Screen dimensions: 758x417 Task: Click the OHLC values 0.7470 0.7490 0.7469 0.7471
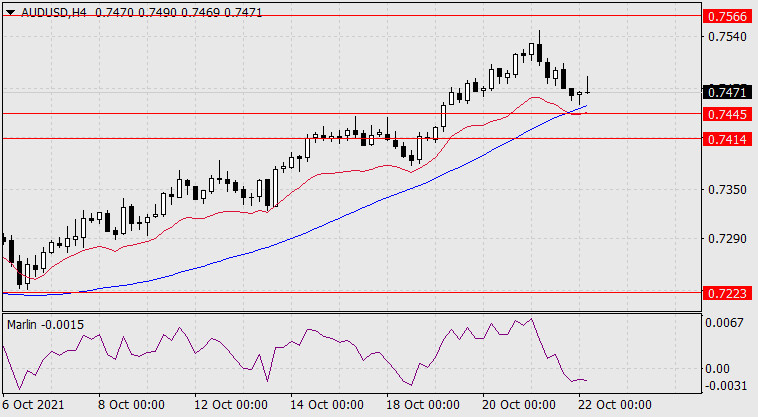pyautogui.click(x=178, y=13)
